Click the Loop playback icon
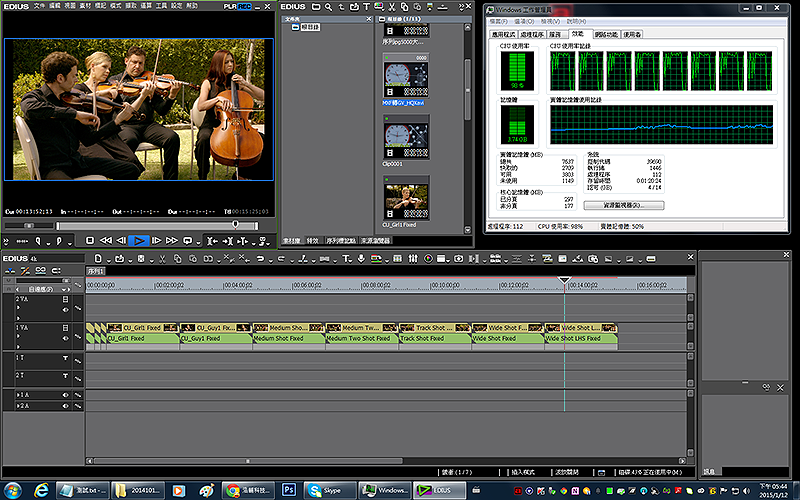 point(188,241)
